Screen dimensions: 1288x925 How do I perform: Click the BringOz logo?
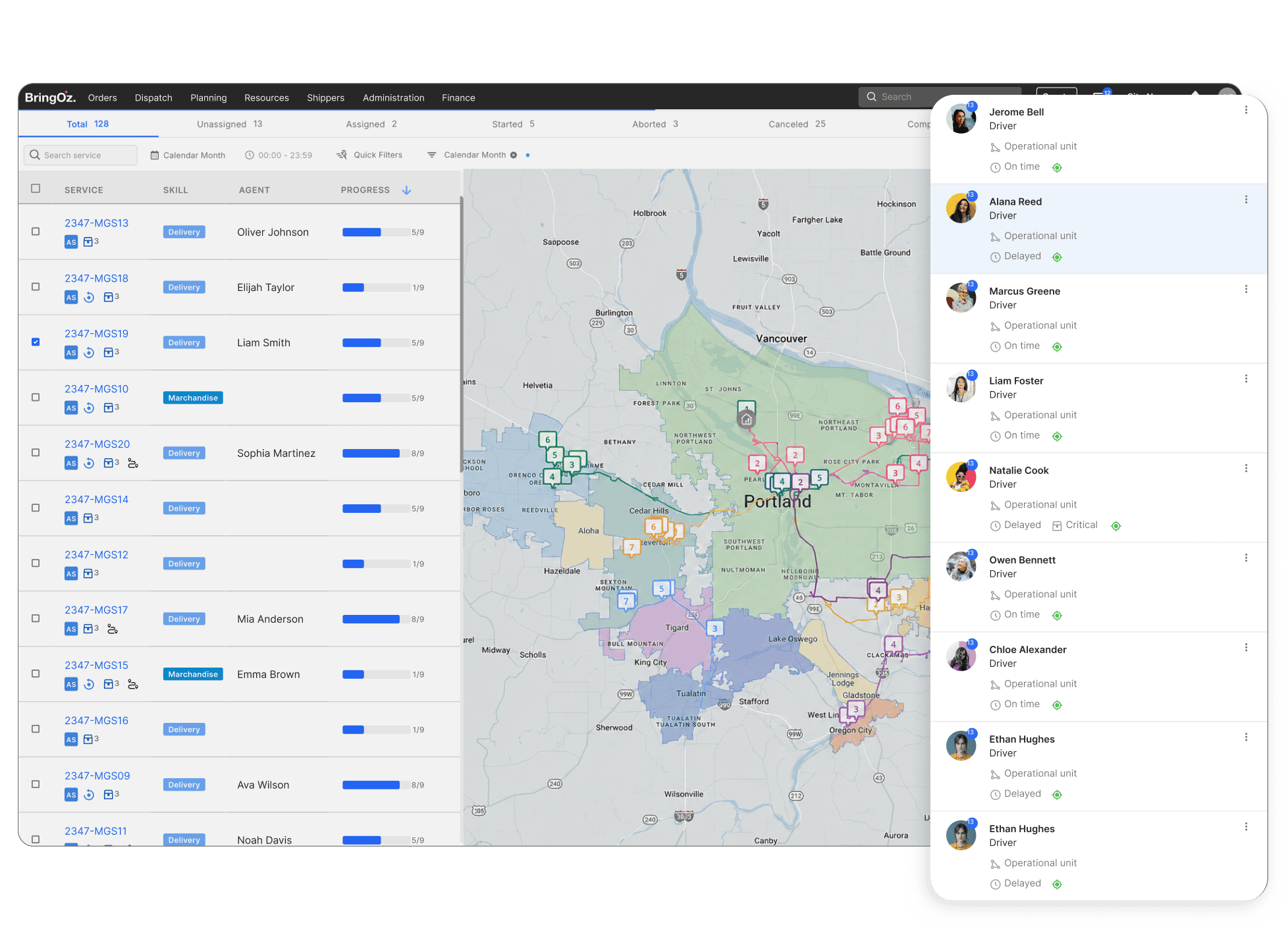point(50,97)
